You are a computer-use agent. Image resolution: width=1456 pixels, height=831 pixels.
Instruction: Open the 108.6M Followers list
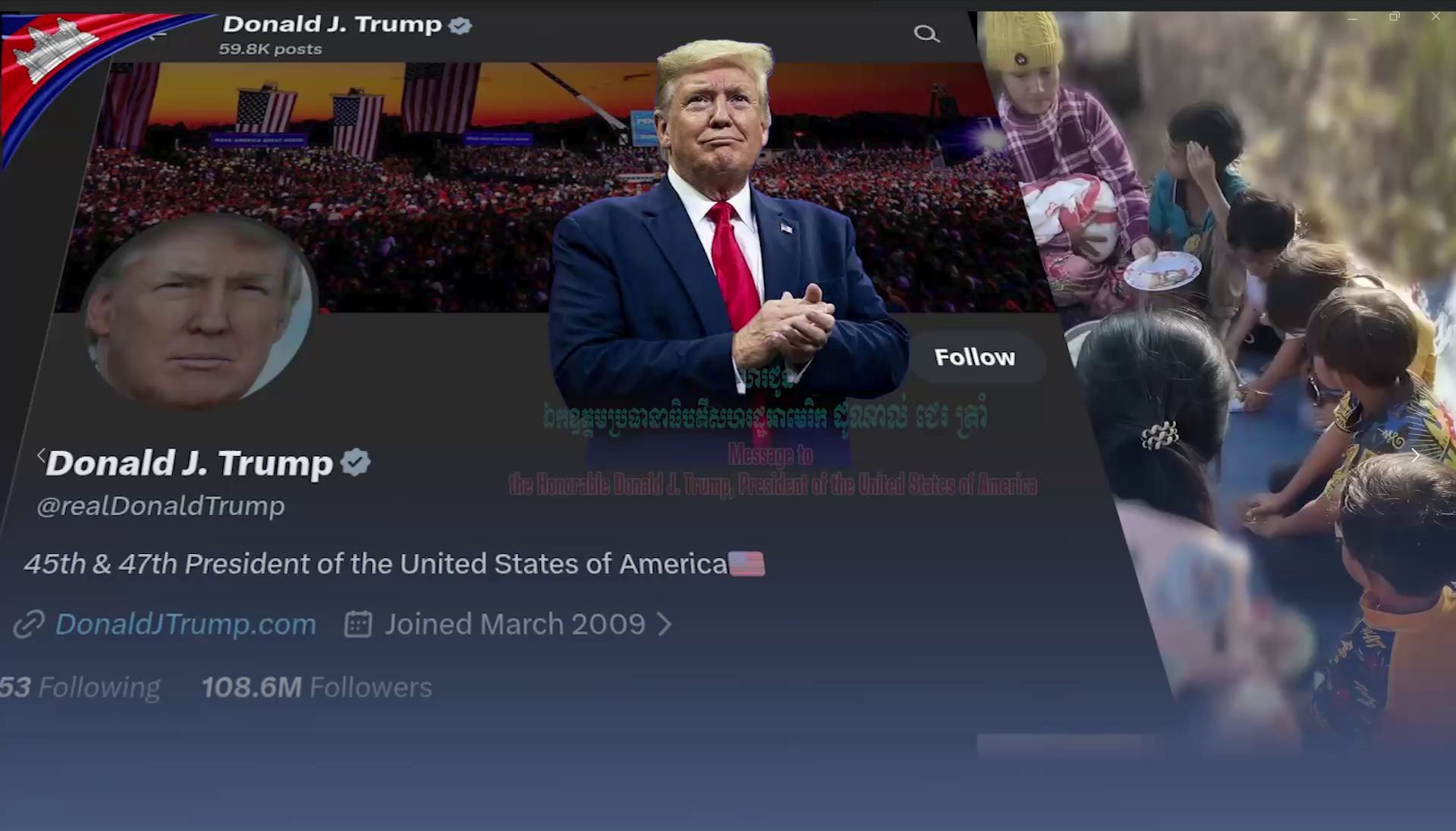tap(316, 687)
